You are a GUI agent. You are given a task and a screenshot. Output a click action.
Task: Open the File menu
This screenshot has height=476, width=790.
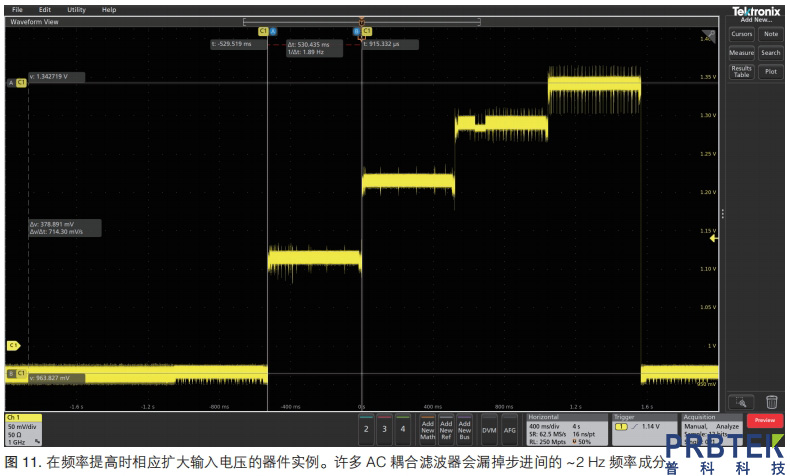18,9
